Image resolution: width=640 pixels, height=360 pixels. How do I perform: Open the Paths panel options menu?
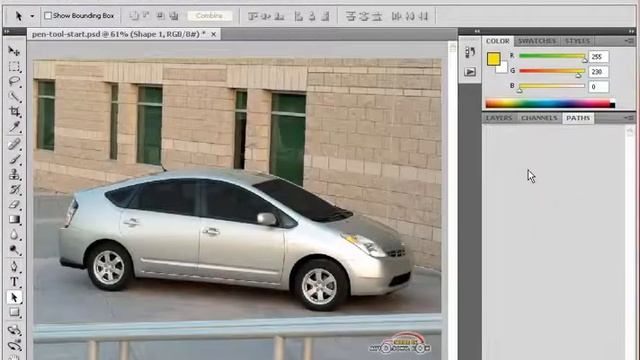(x=629, y=118)
